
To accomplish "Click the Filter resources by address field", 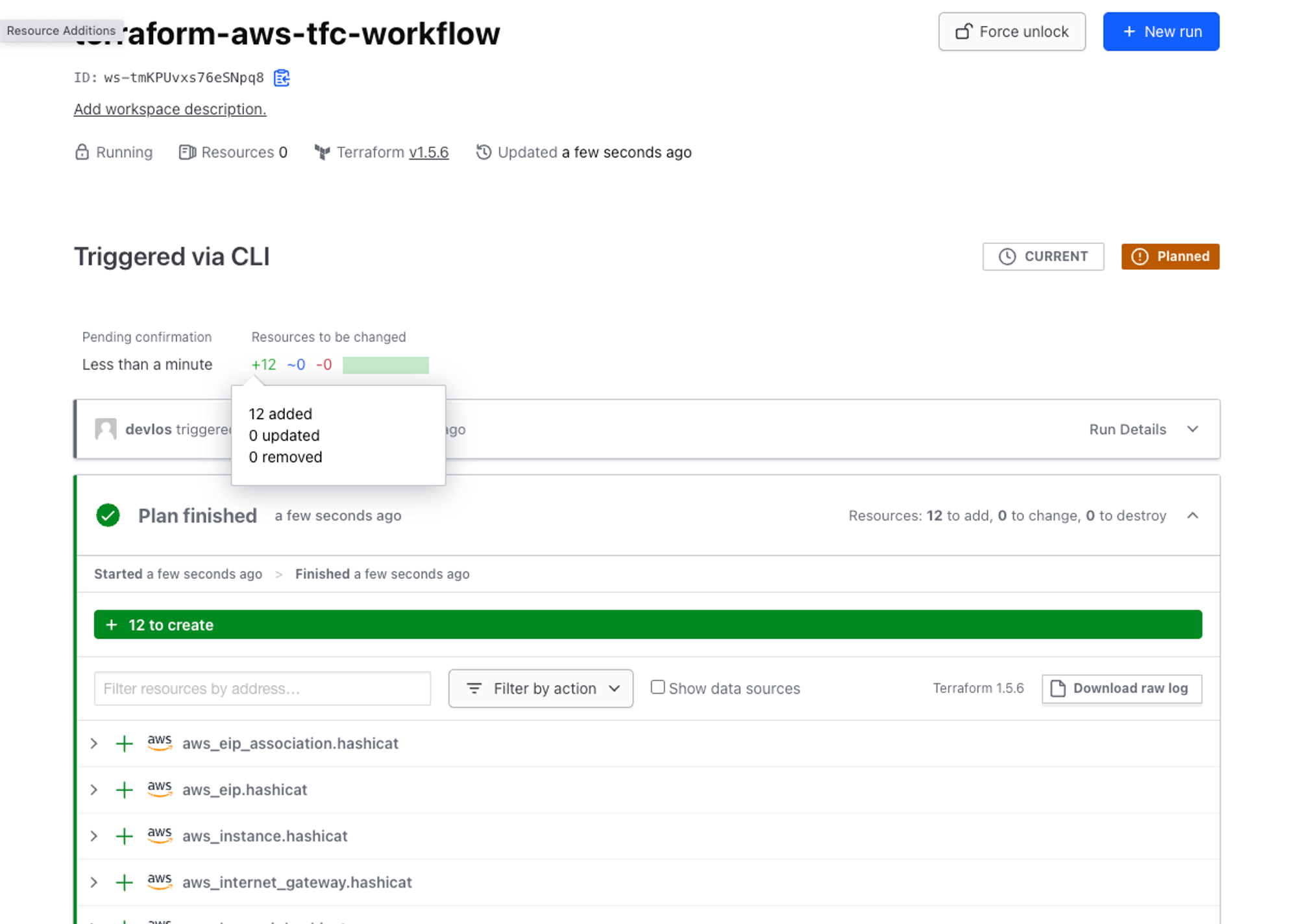I will point(262,688).
